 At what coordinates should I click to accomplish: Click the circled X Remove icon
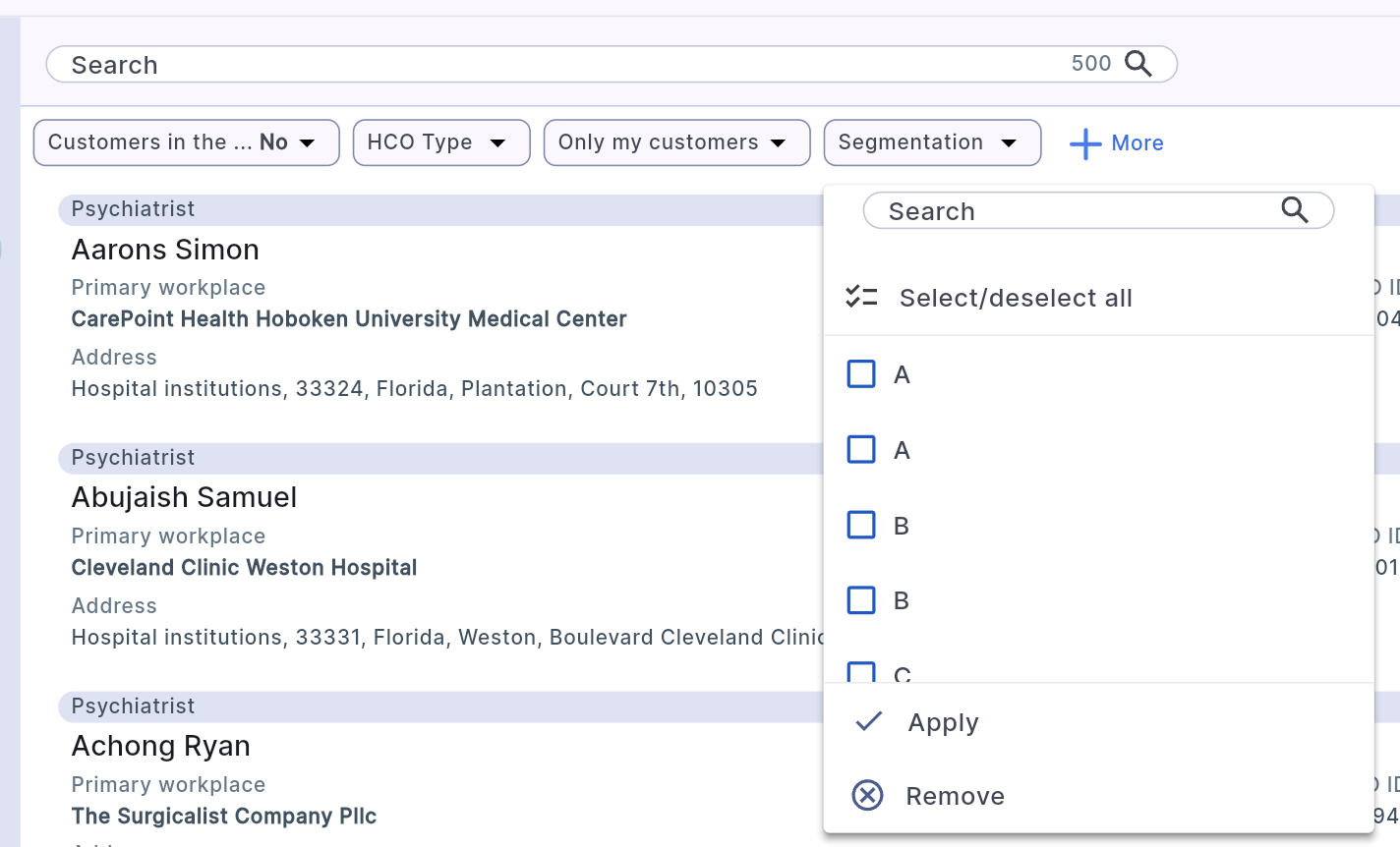point(867,795)
